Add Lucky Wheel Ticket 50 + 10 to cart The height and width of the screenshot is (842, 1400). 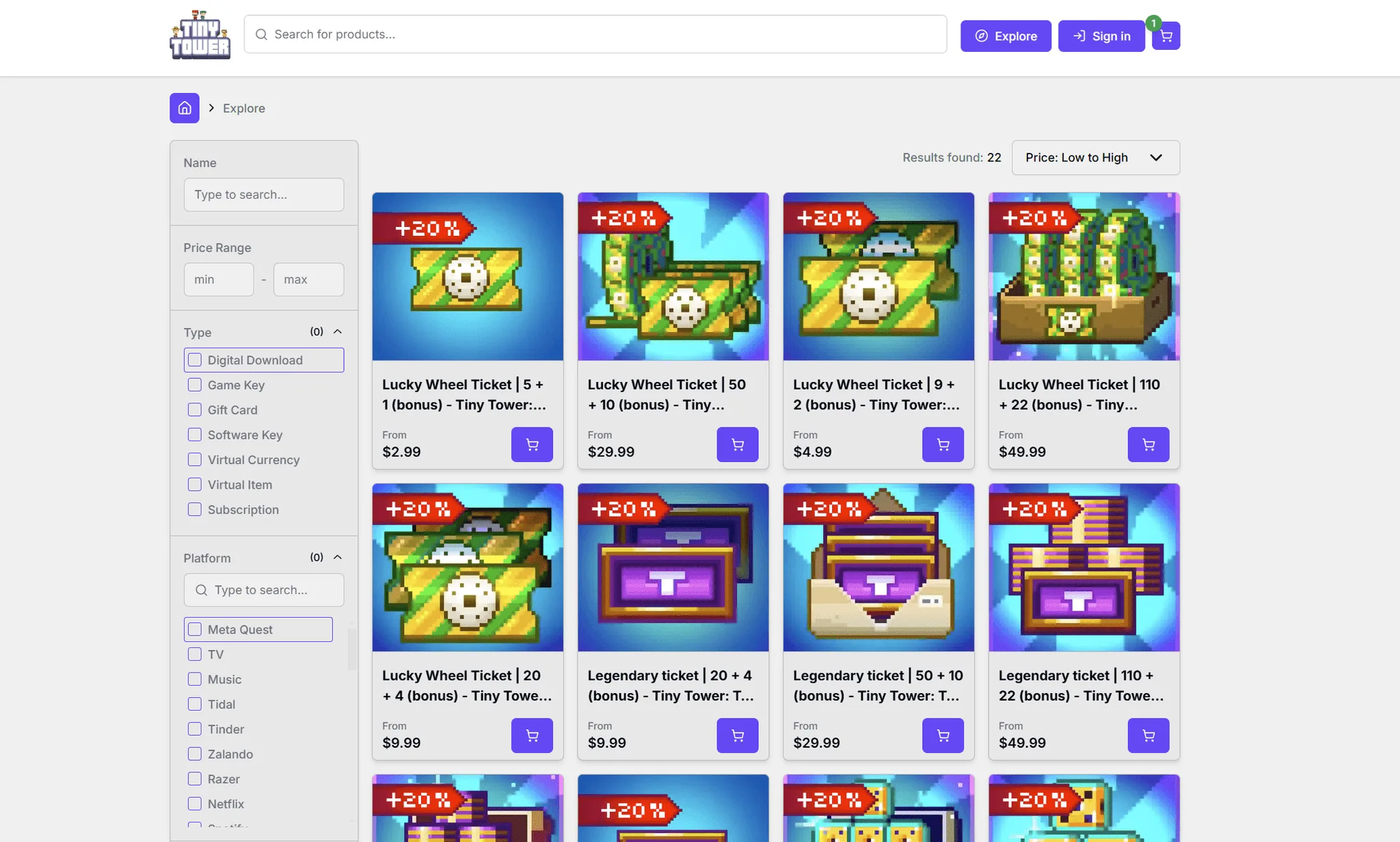(738, 444)
